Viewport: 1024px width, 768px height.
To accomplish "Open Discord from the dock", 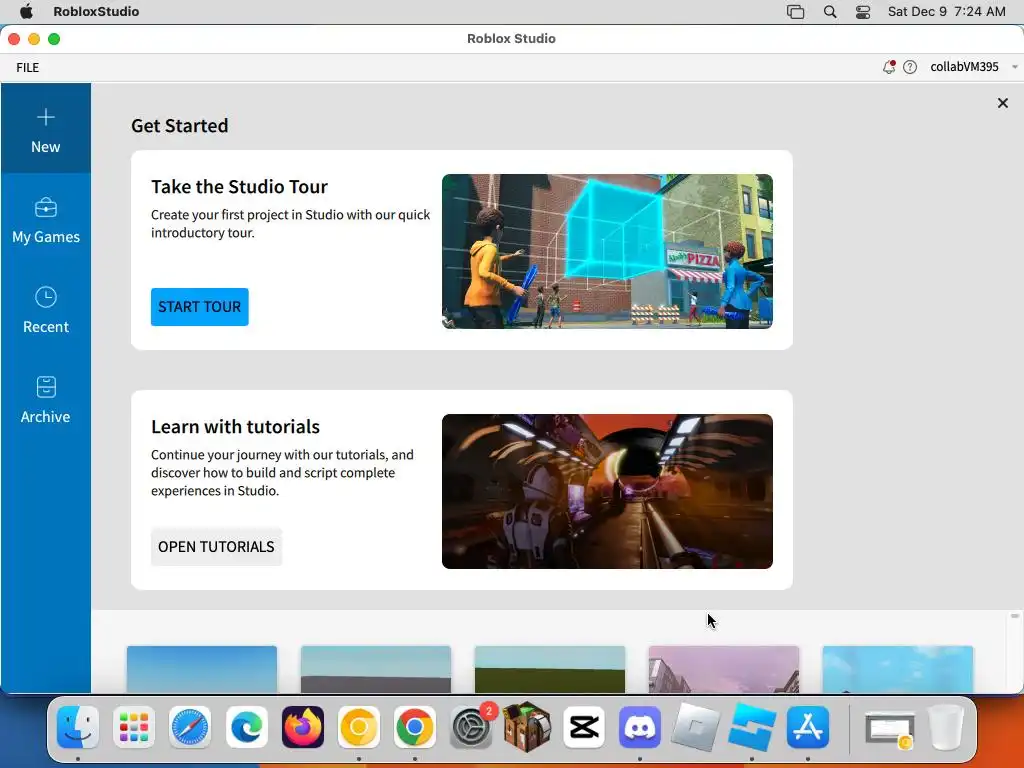I will (639, 727).
